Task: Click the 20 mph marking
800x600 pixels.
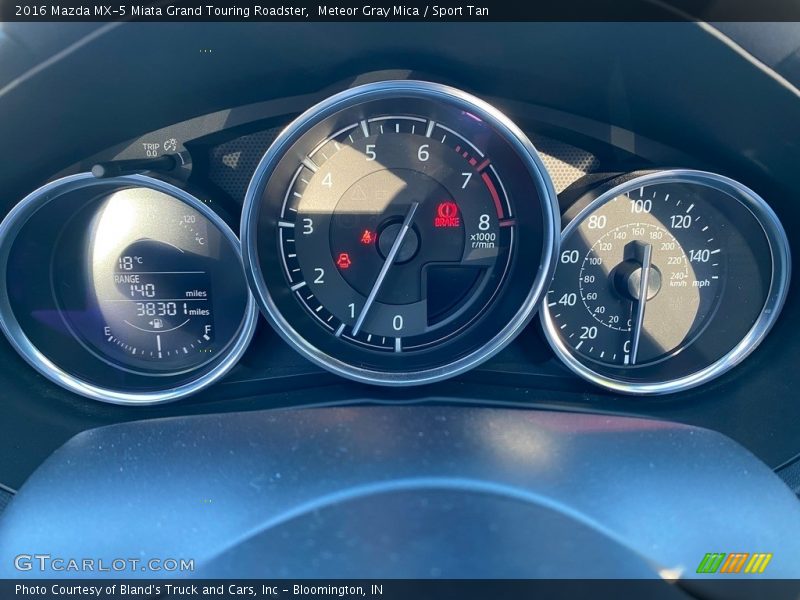Action: coord(589,333)
